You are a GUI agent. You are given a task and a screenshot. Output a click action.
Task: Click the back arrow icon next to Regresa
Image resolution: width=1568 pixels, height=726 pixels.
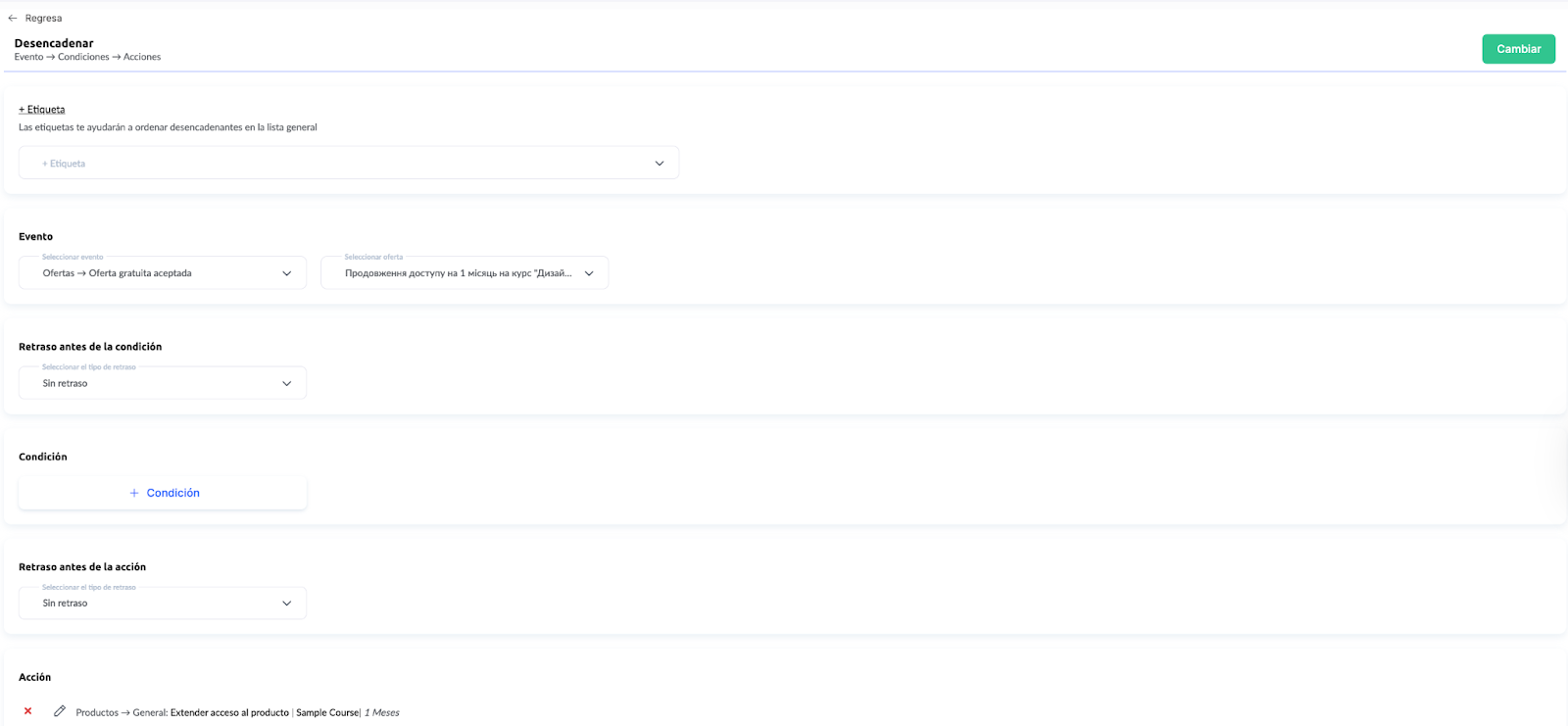click(x=13, y=19)
